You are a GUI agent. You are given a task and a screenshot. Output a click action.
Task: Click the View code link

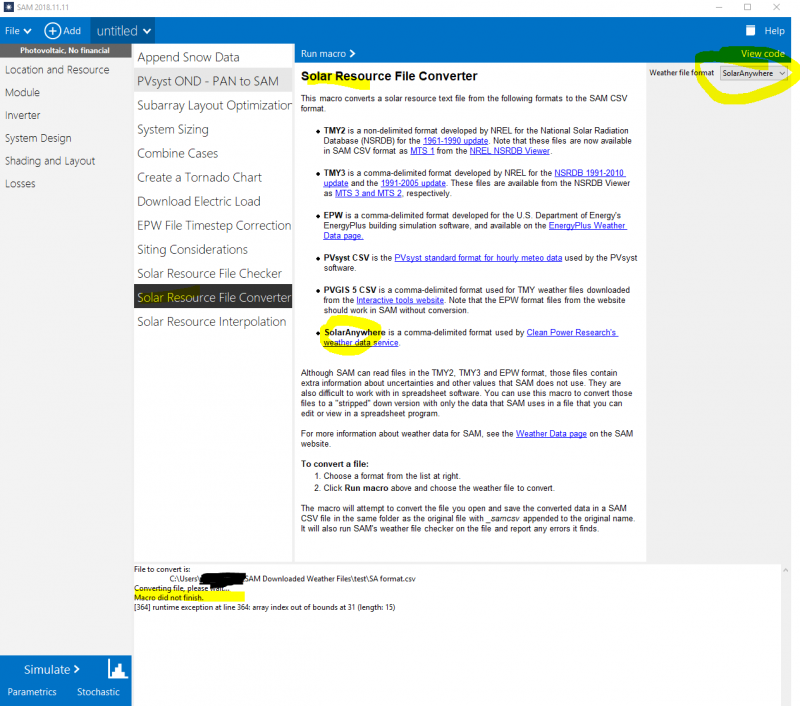coord(762,53)
